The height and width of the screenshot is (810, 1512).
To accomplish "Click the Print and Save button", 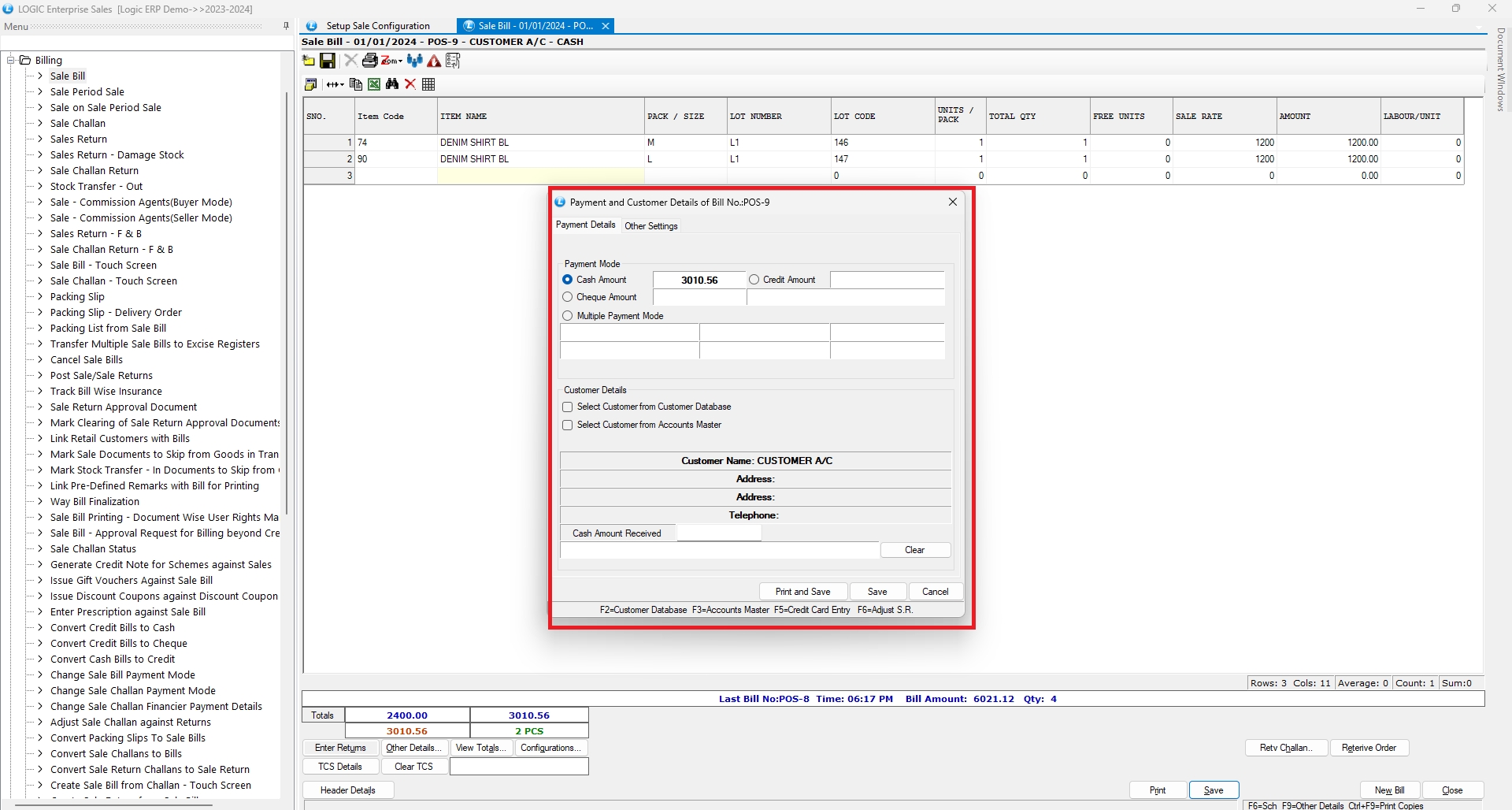I will (x=802, y=592).
